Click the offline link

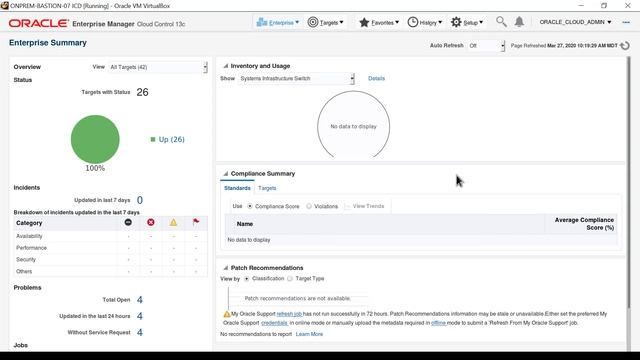tap(438, 323)
